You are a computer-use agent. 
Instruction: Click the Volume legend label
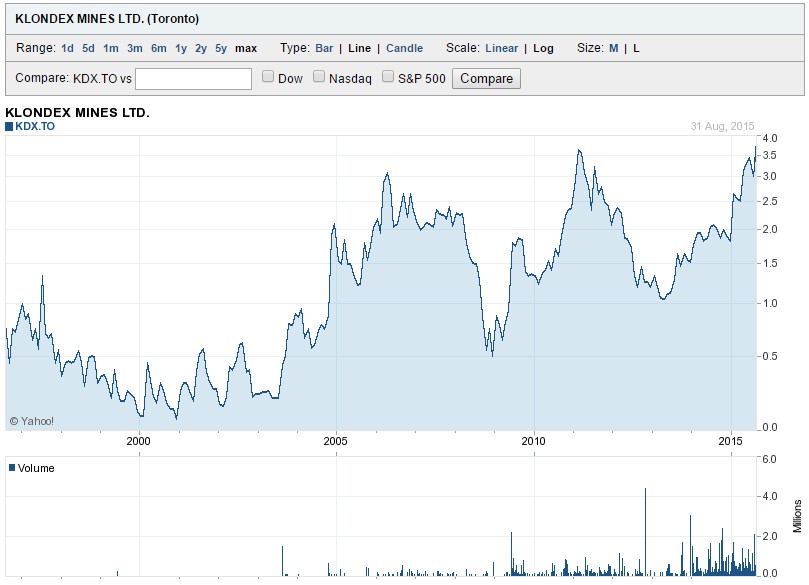point(36,468)
